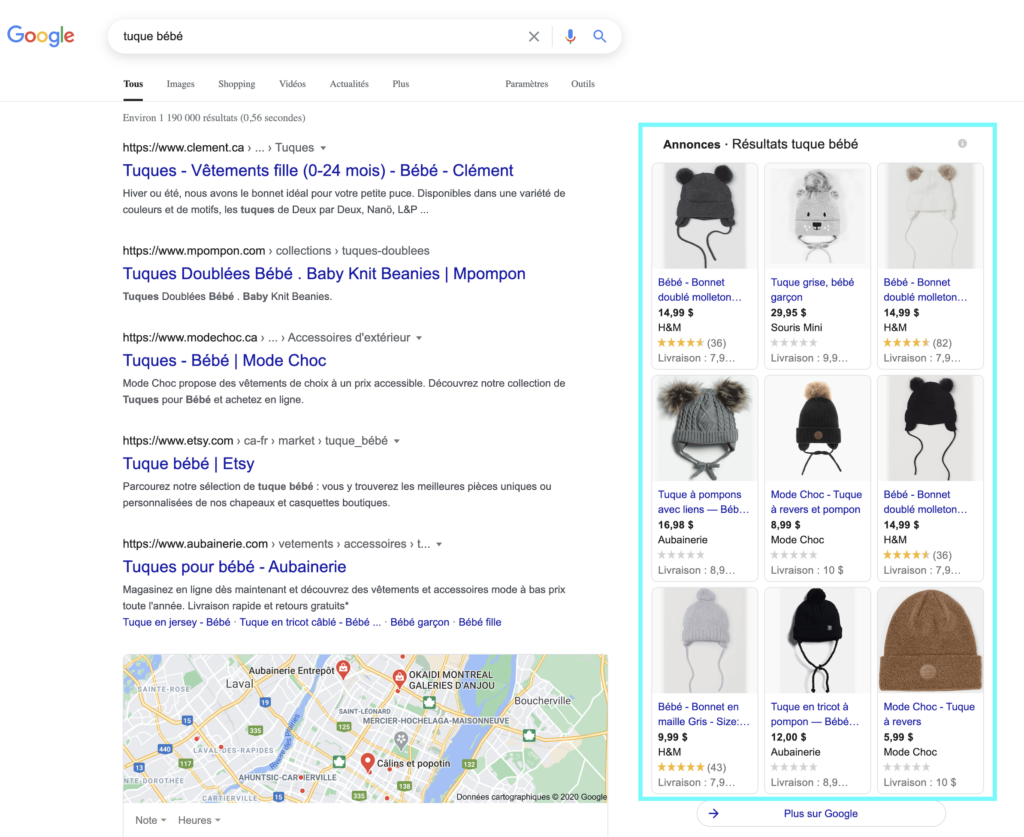Expand dropdown arrow next to clement.ca URL
1024x837 pixels.
pyautogui.click(x=323, y=148)
